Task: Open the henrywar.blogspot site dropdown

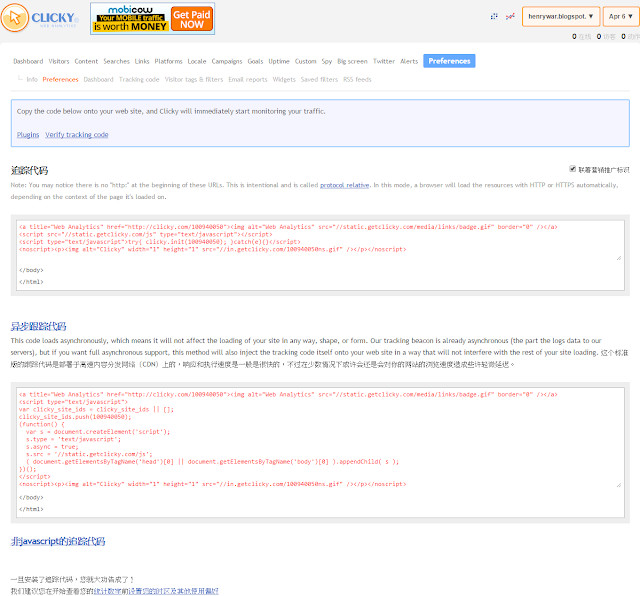Action: pyautogui.click(x=561, y=16)
